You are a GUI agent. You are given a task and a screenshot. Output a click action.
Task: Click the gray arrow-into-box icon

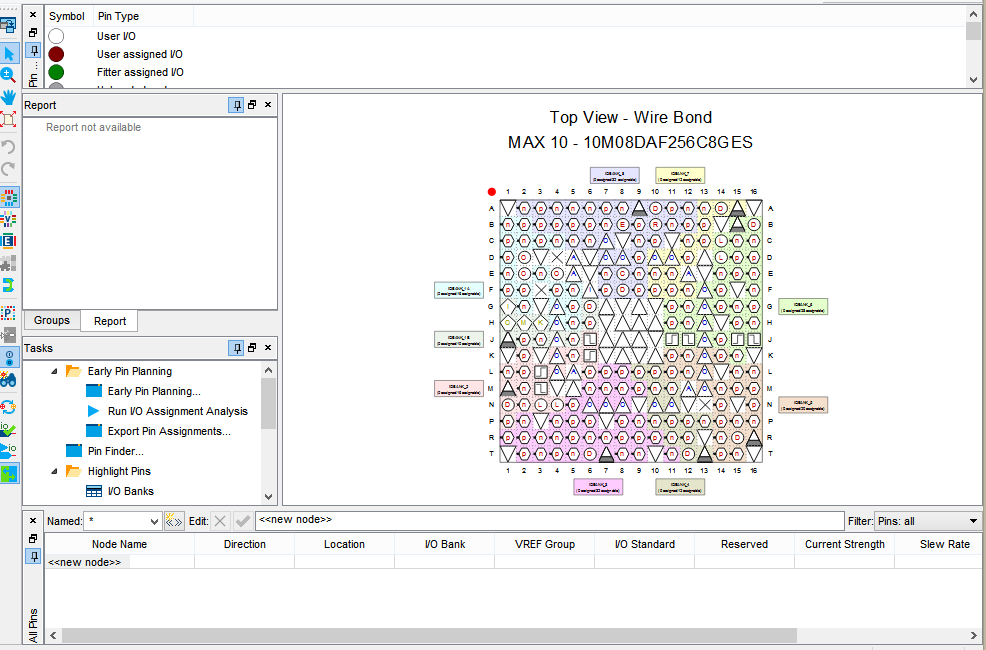9,334
